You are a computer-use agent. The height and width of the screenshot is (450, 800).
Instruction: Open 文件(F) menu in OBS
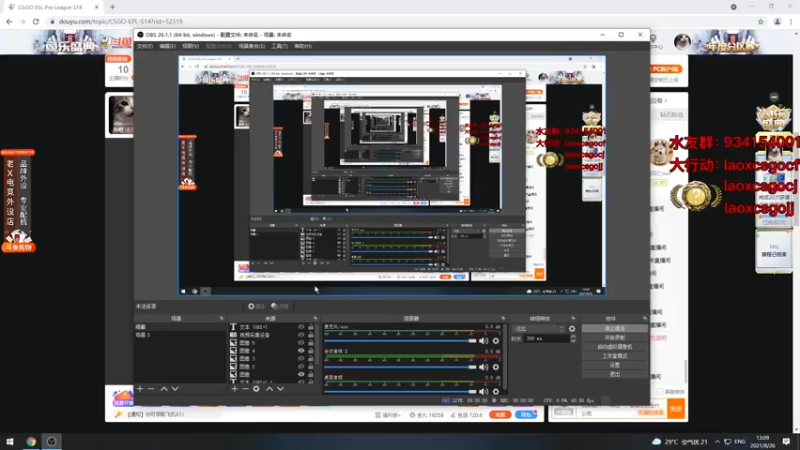tap(145, 46)
